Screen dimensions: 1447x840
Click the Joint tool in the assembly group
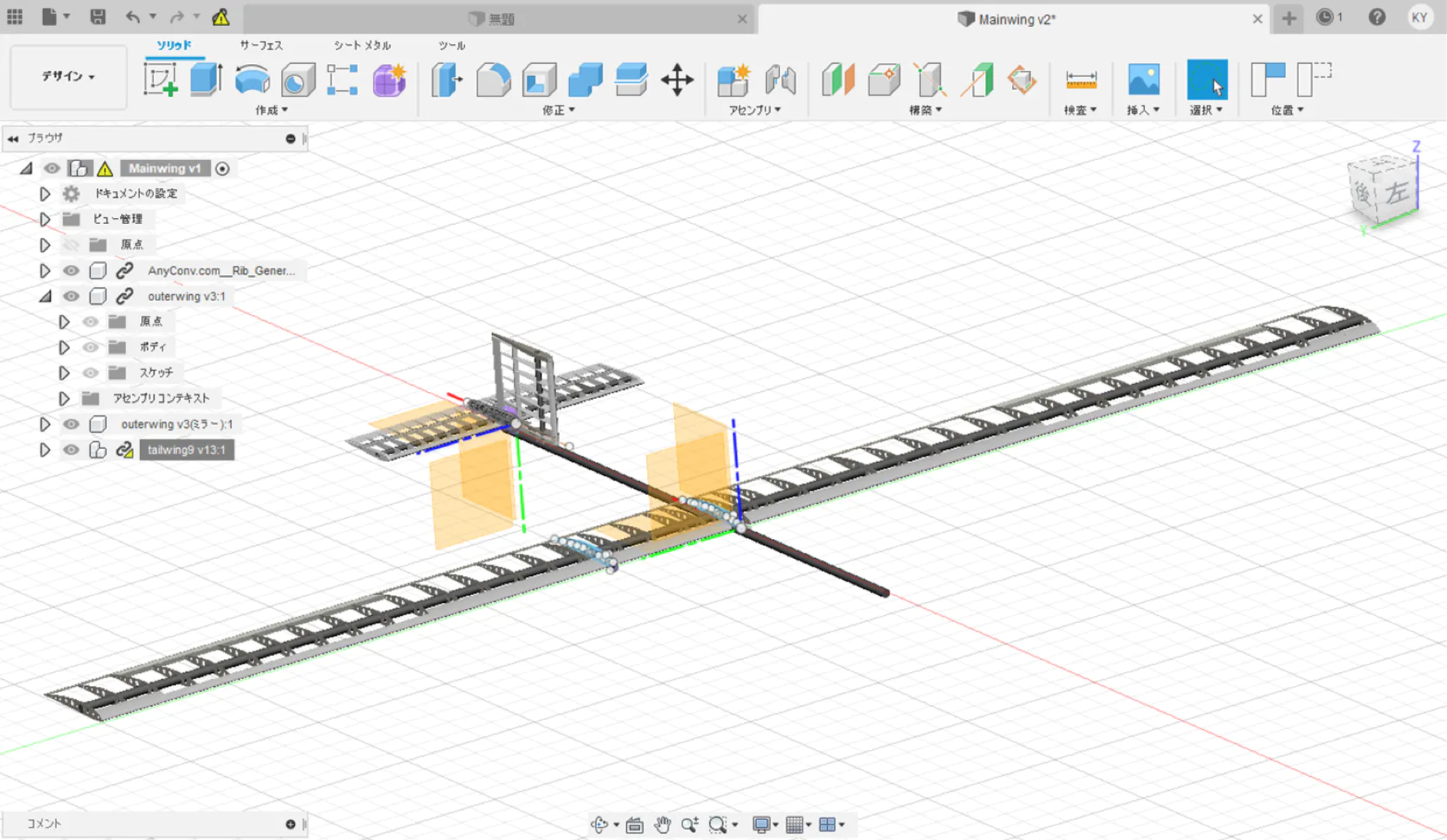tap(780, 80)
